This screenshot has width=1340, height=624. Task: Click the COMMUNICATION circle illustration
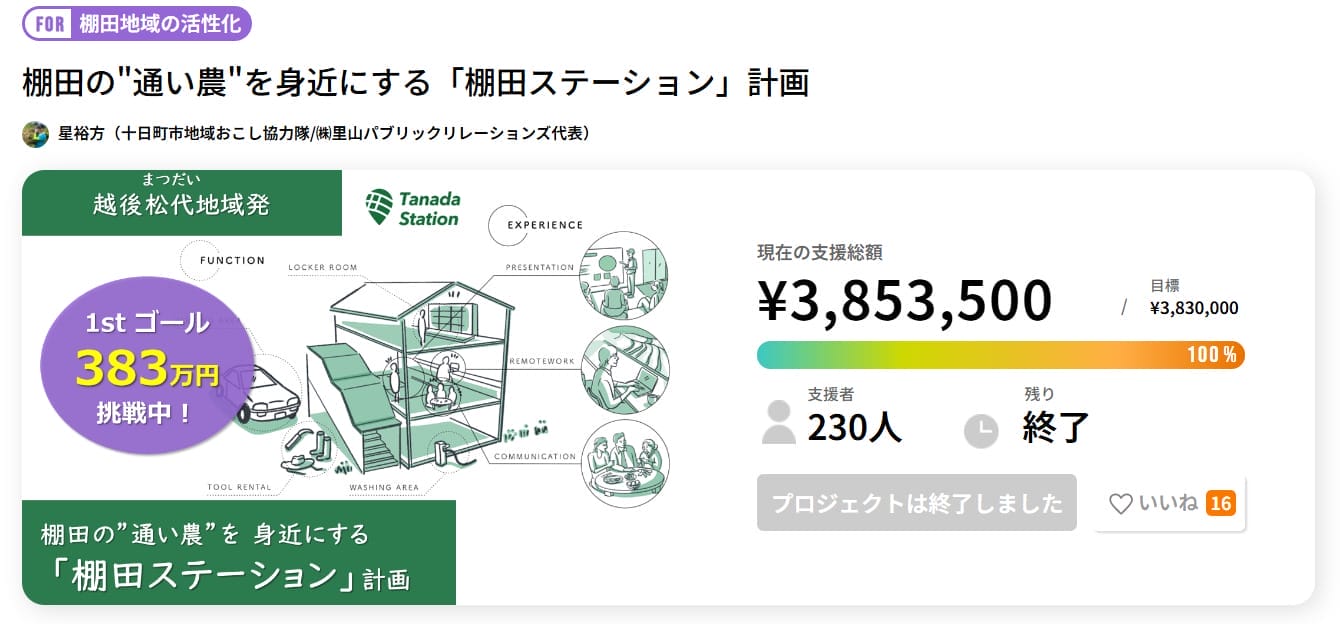(x=624, y=464)
